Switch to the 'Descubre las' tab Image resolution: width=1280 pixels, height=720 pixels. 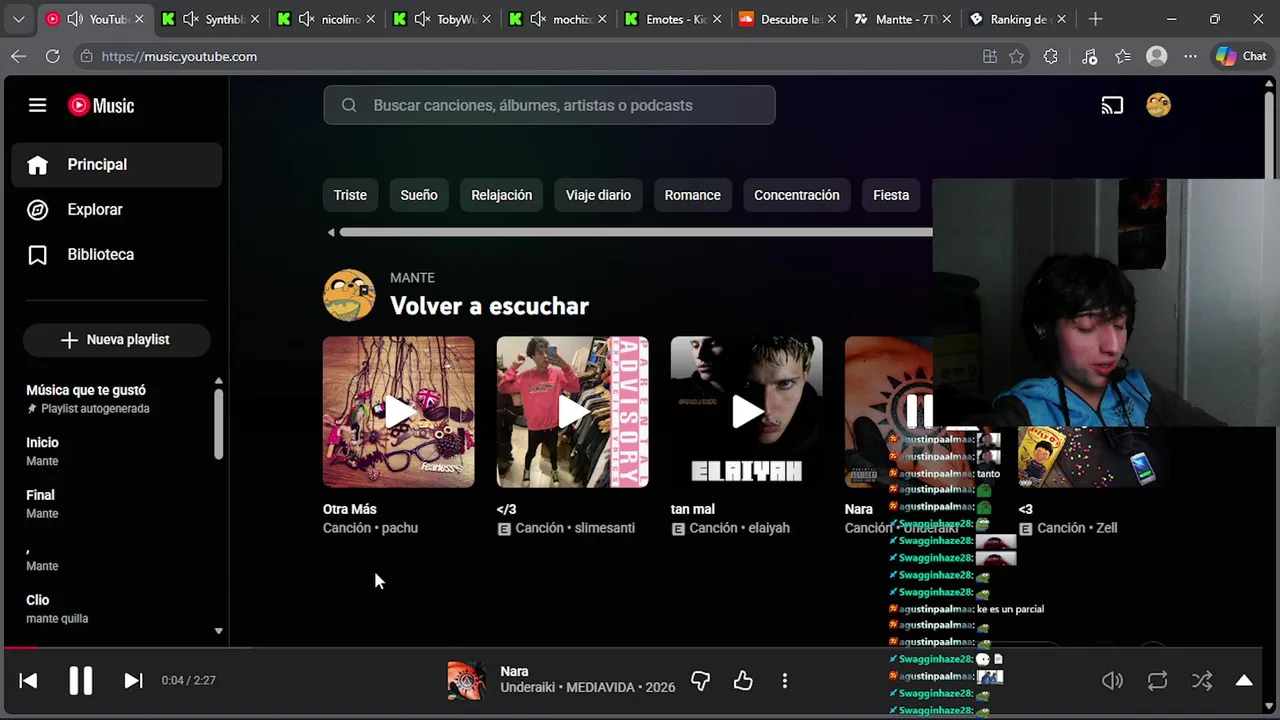pos(790,19)
